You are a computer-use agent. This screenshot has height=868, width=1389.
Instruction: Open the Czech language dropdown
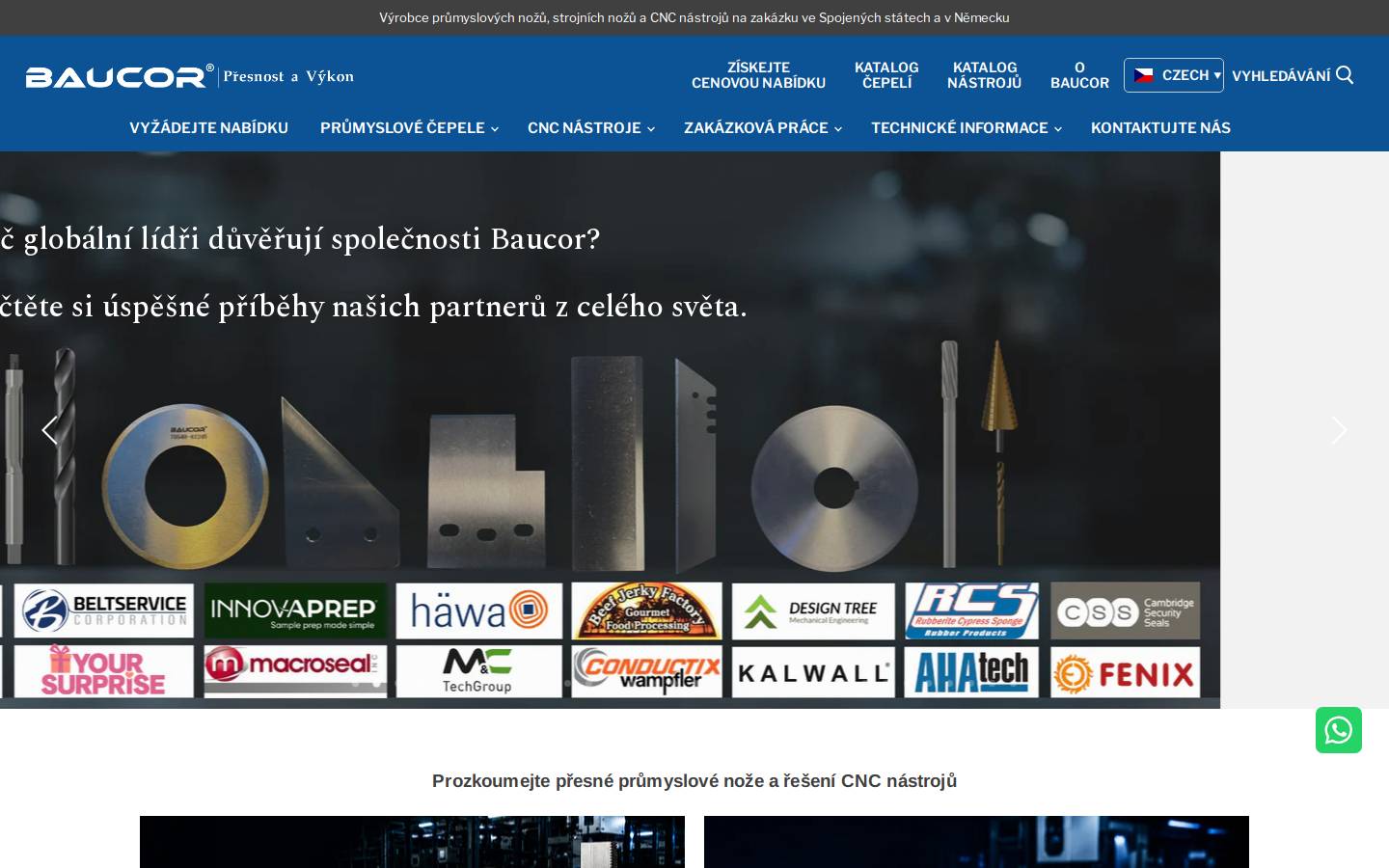click(1174, 75)
